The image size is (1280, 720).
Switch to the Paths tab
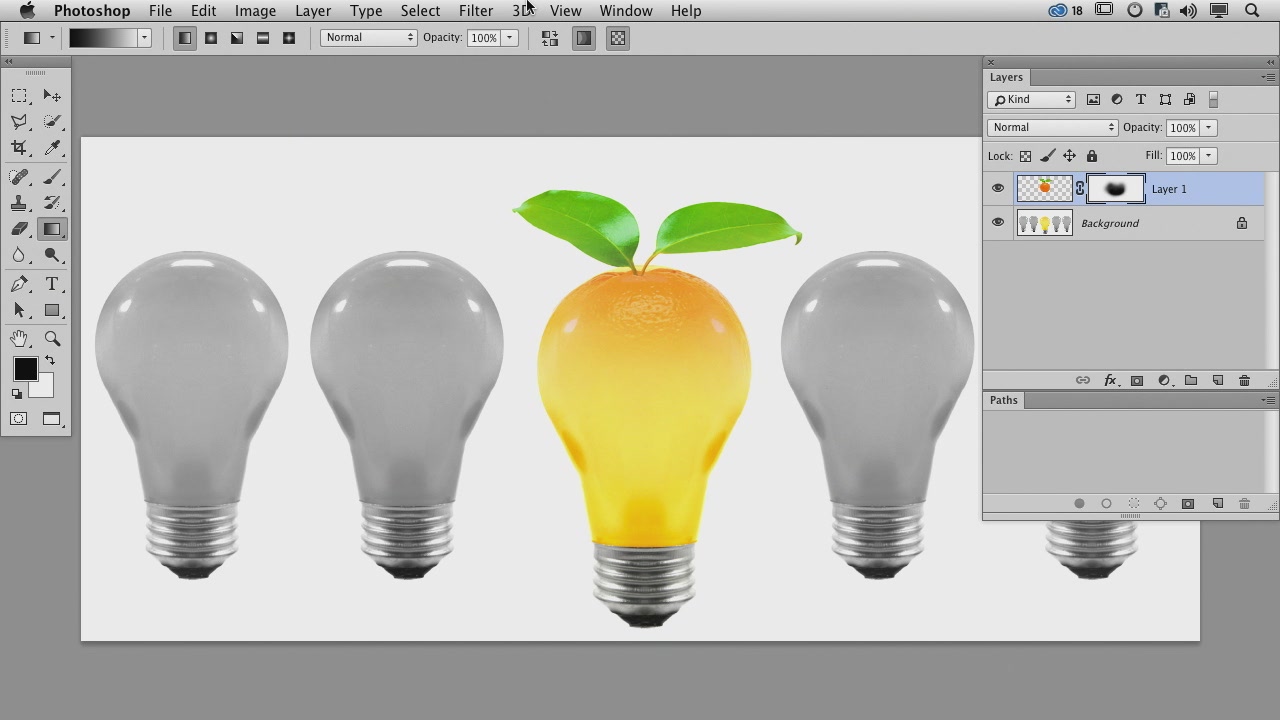click(x=1003, y=400)
